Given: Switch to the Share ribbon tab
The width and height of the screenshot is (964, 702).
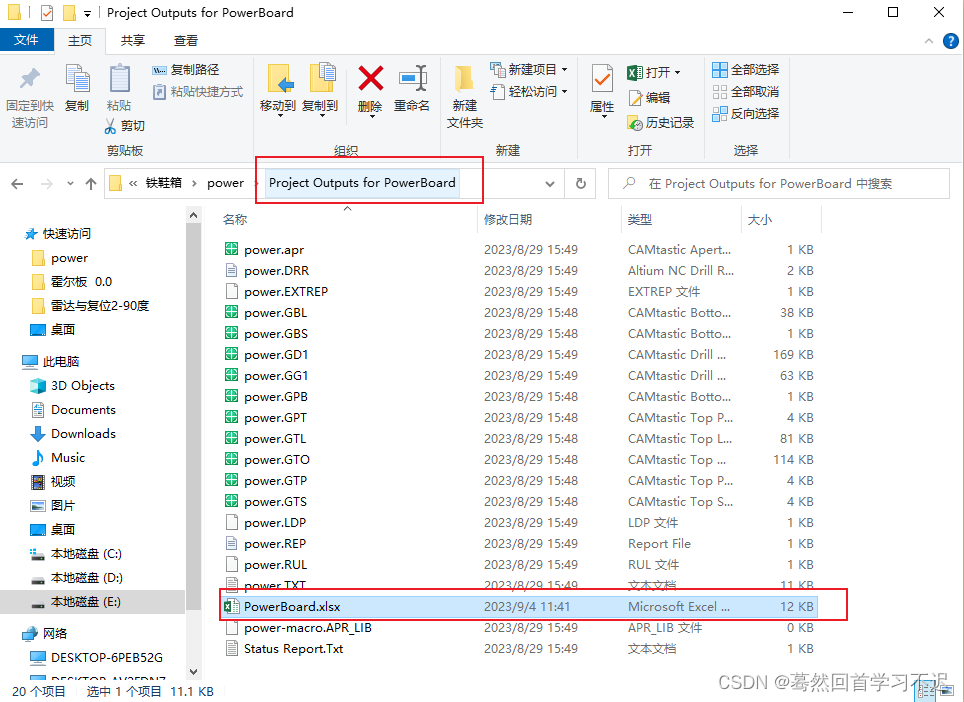Looking at the screenshot, I should tap(132, 40).
